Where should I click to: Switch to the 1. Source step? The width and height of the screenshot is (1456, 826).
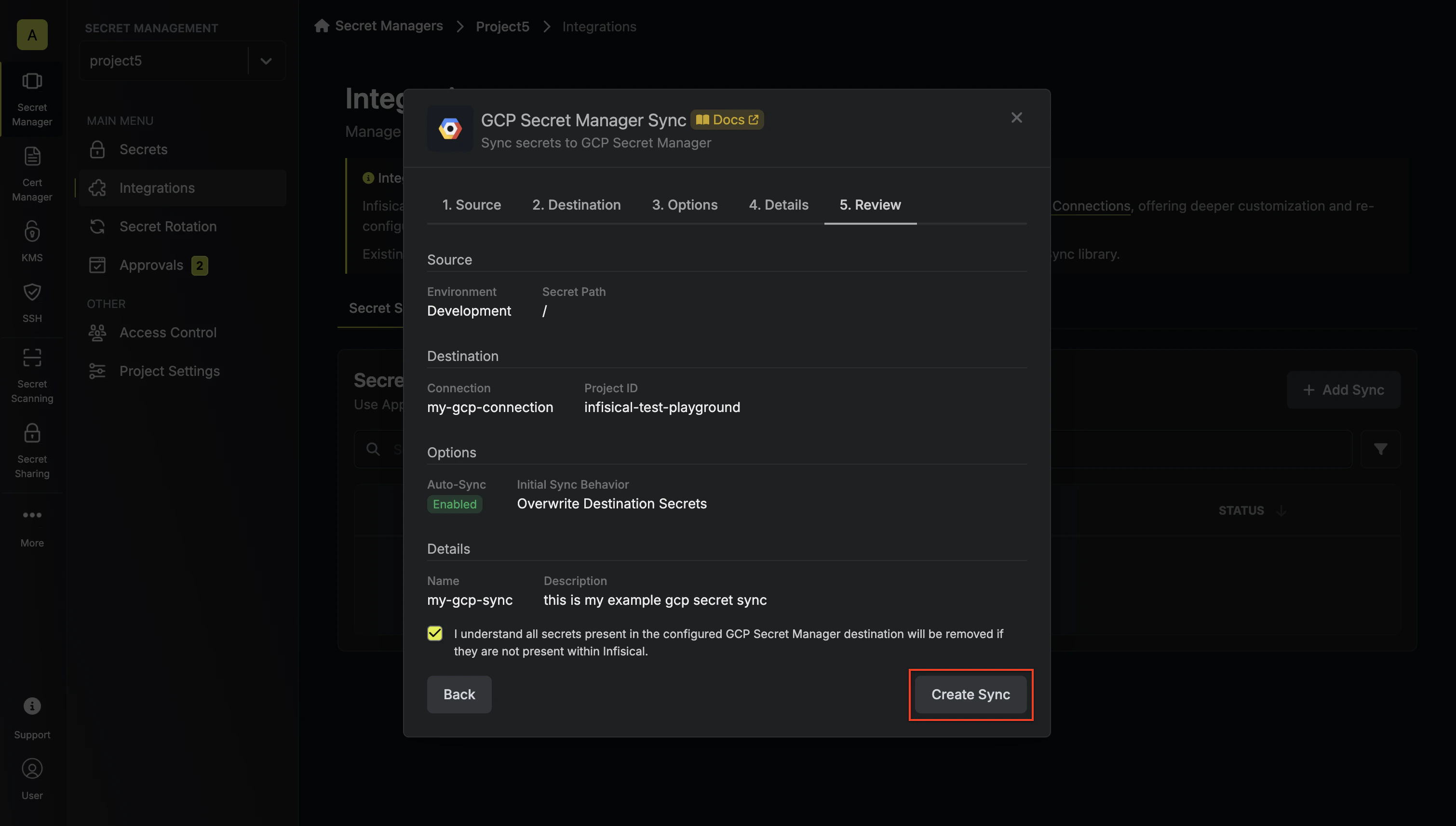pyautogui.click(x=471, y=204)
